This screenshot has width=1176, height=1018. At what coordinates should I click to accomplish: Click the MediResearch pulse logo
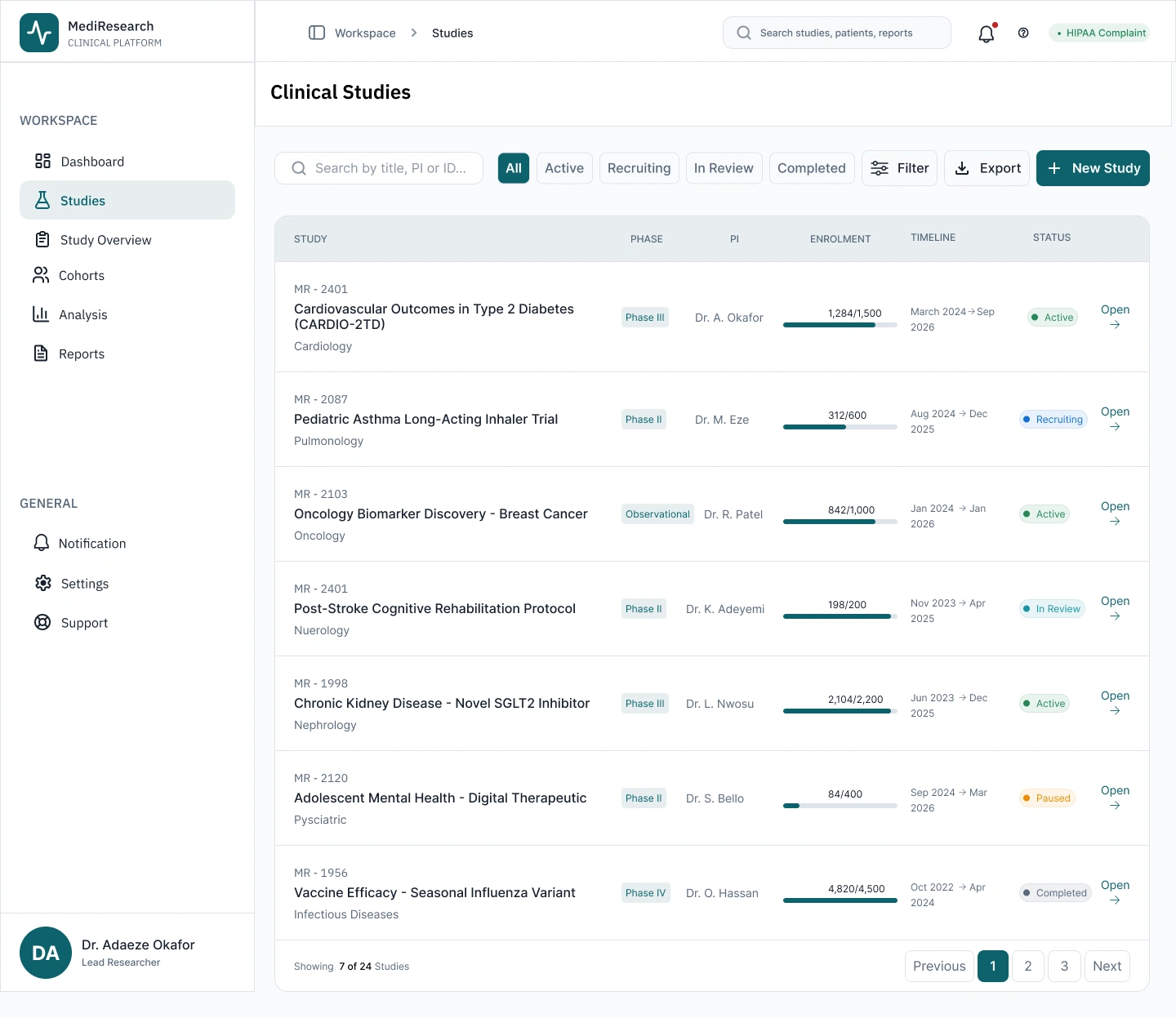pyautogui.click(x=39, y=33)
